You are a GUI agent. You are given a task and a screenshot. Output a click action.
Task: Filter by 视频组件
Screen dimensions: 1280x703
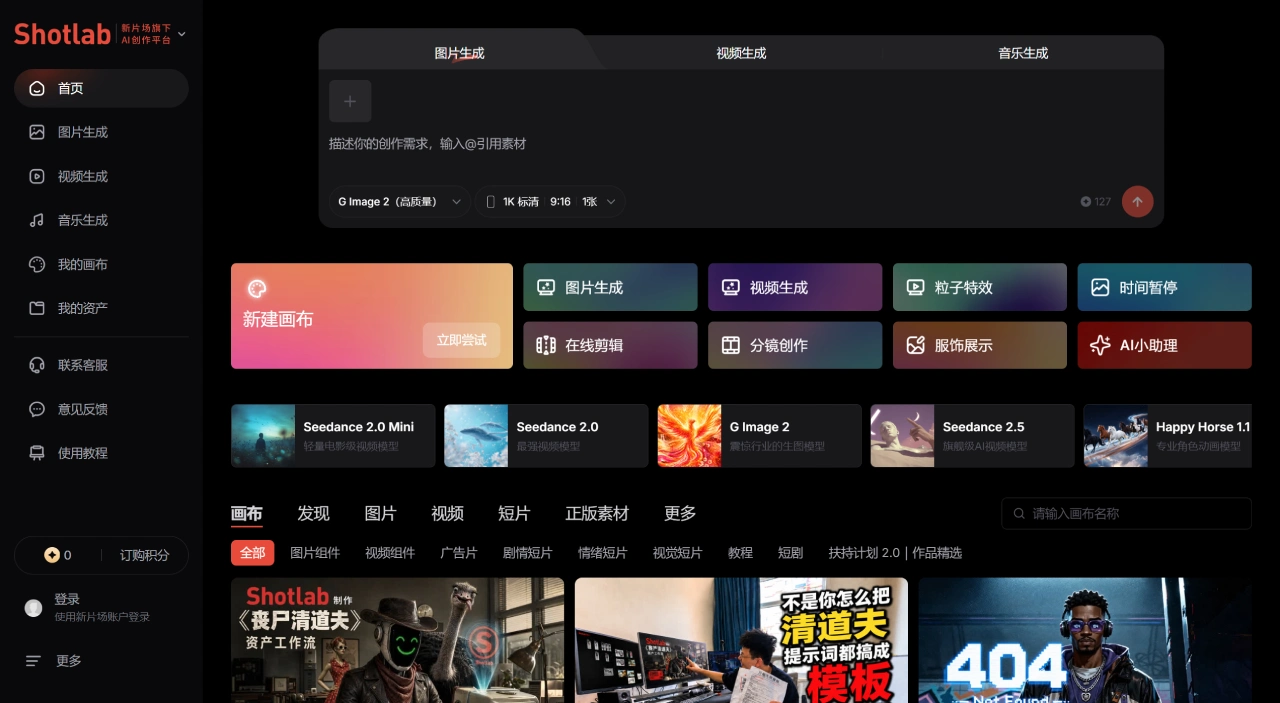tap(390, 553)
